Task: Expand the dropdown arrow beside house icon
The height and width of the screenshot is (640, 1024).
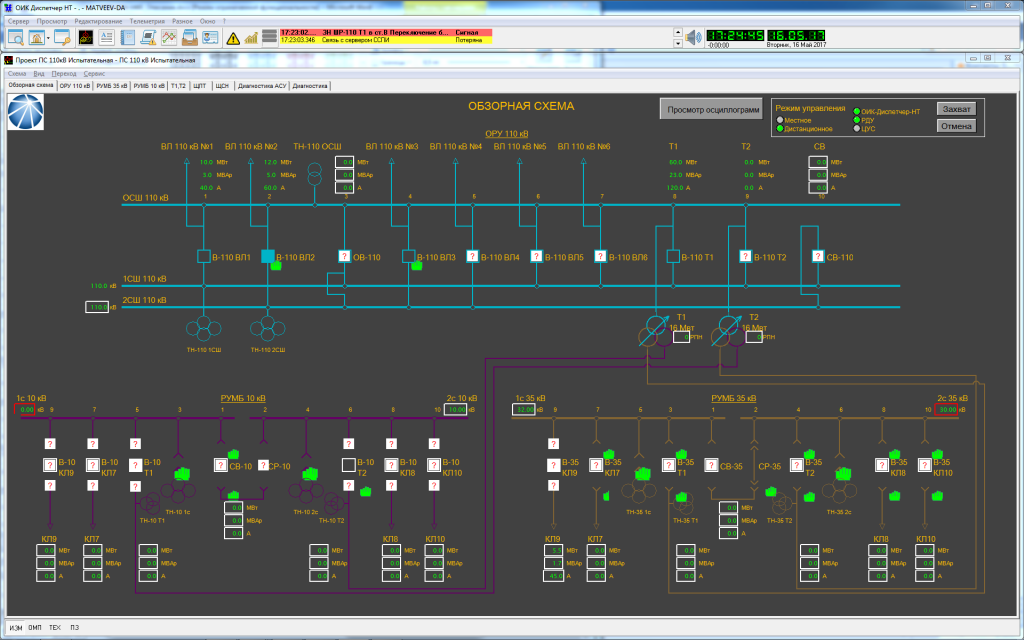Action: 48,38
